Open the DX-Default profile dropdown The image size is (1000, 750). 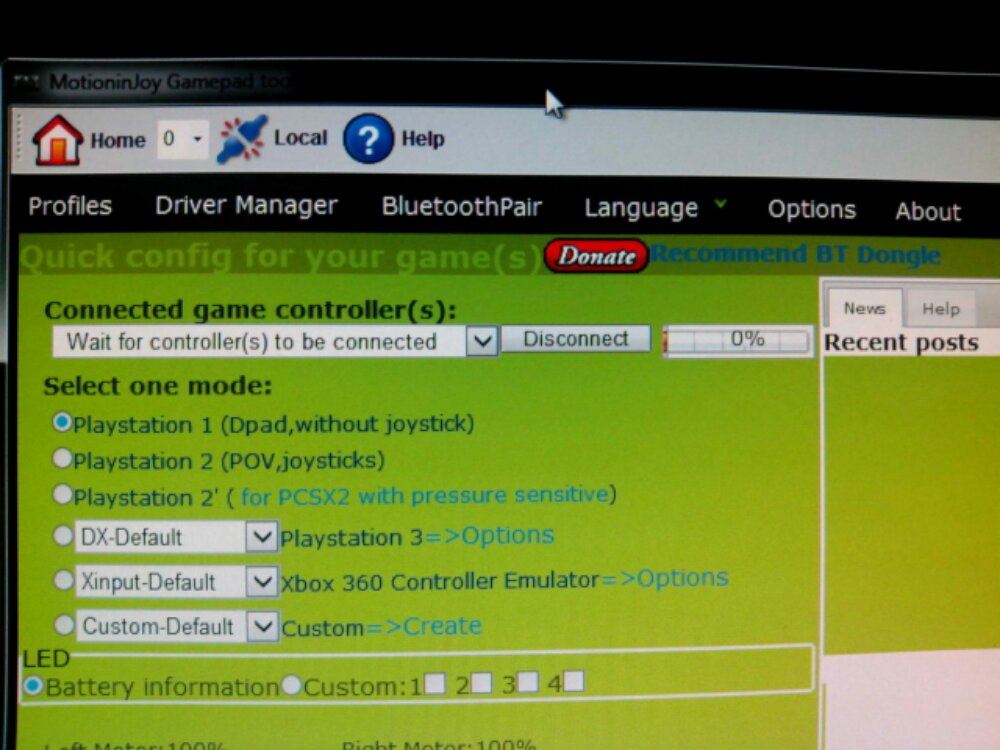tap(261, 536)
